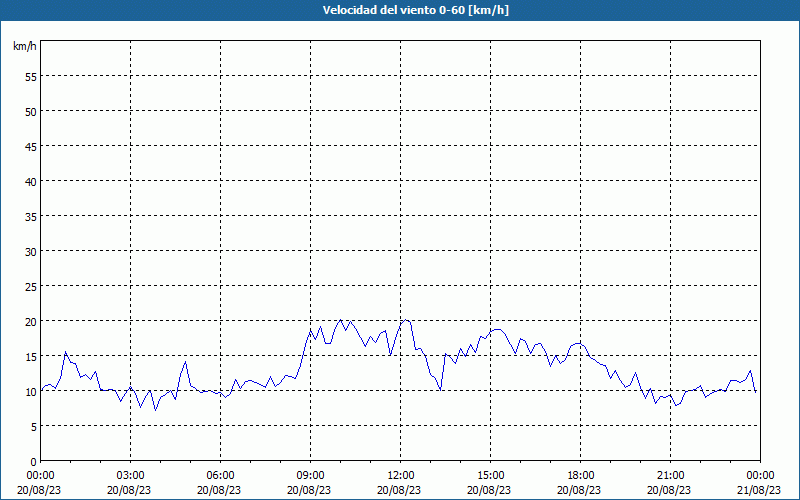Click the 15 value on the y-axis

[31, 357]
